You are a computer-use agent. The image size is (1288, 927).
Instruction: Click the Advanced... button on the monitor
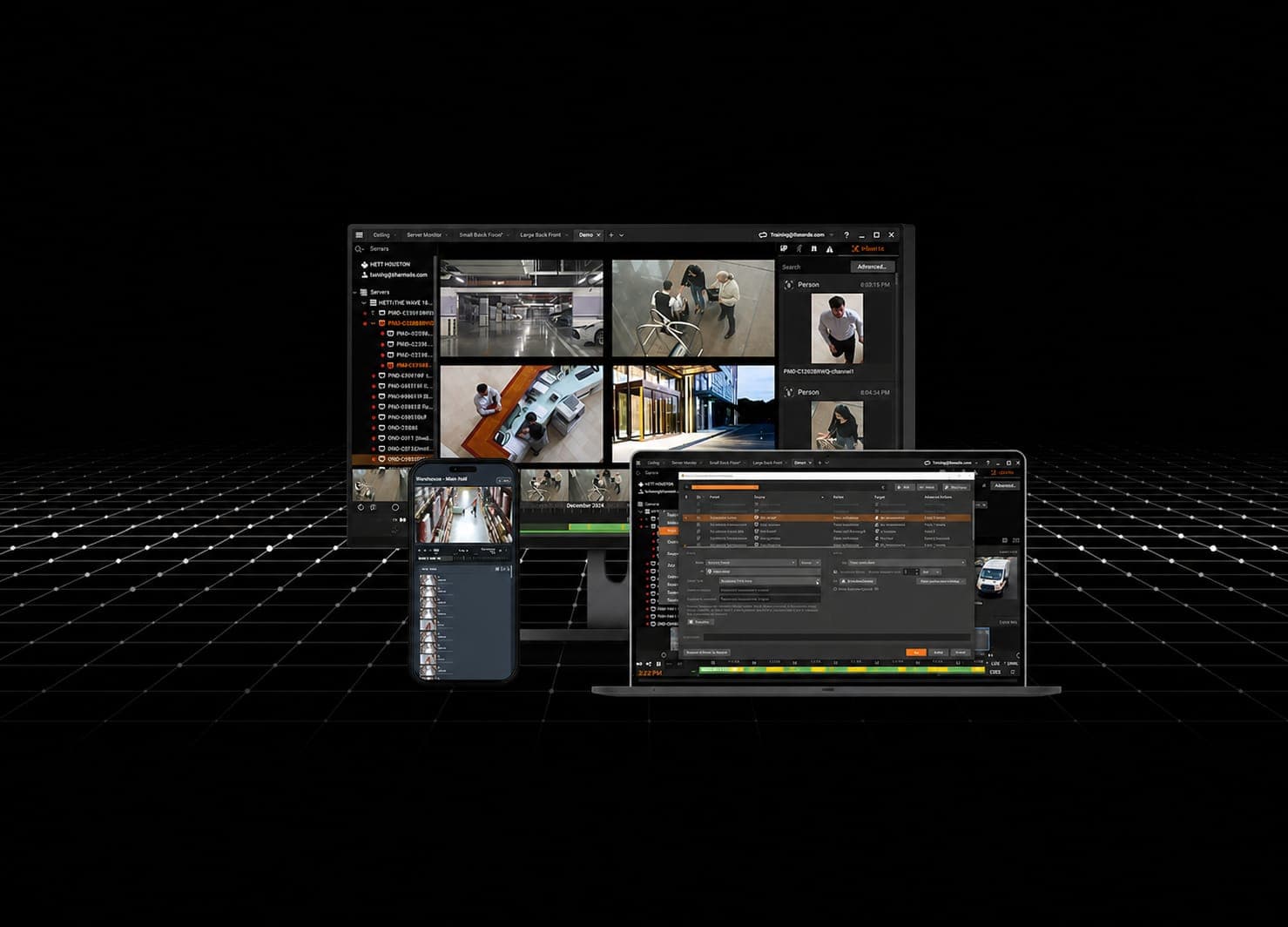[872, 267]
